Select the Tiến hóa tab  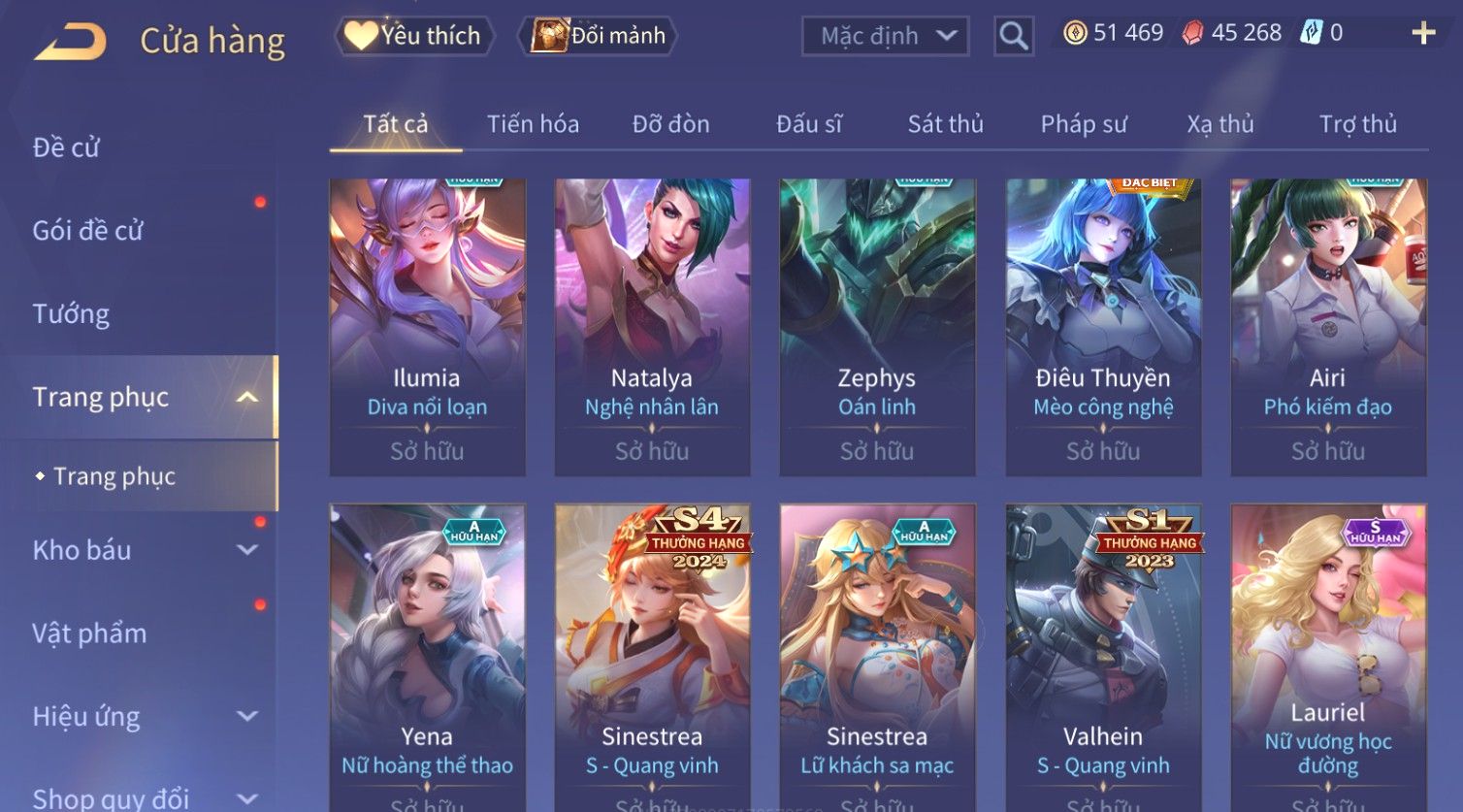533,124
